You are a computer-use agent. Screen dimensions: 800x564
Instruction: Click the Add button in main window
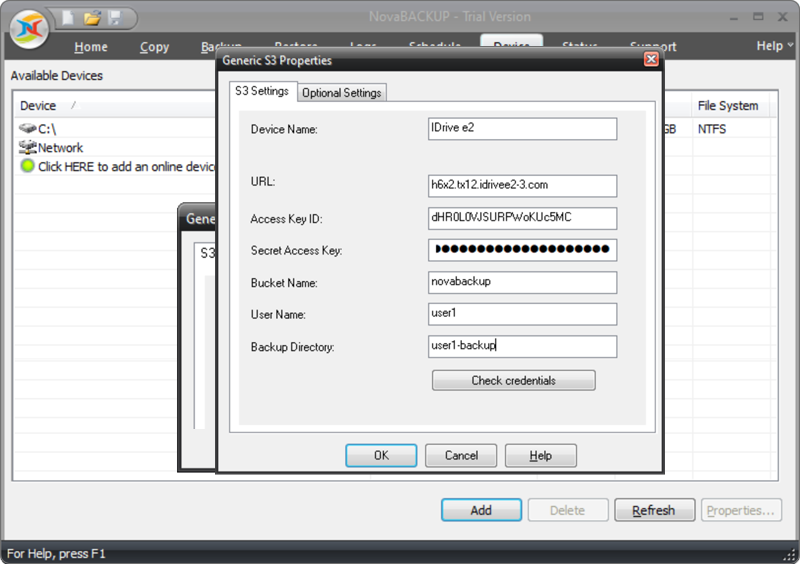481,510
